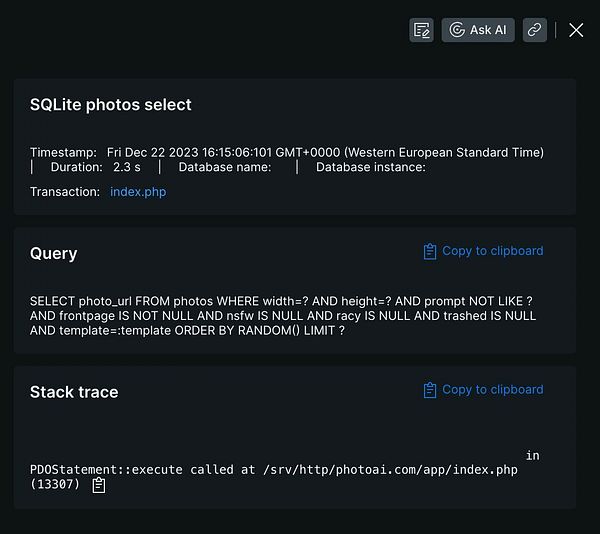Click the Stack trace section heading
Image resolution: width=600 pixels, height=534 pixels.
74,392
